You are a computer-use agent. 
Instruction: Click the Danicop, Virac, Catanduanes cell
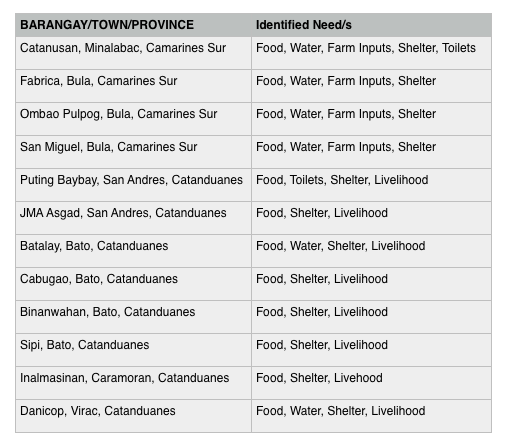[x=133, y=416]
